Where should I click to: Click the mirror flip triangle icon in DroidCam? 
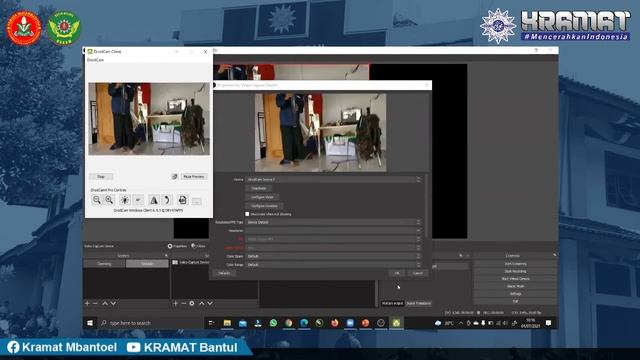154,200
